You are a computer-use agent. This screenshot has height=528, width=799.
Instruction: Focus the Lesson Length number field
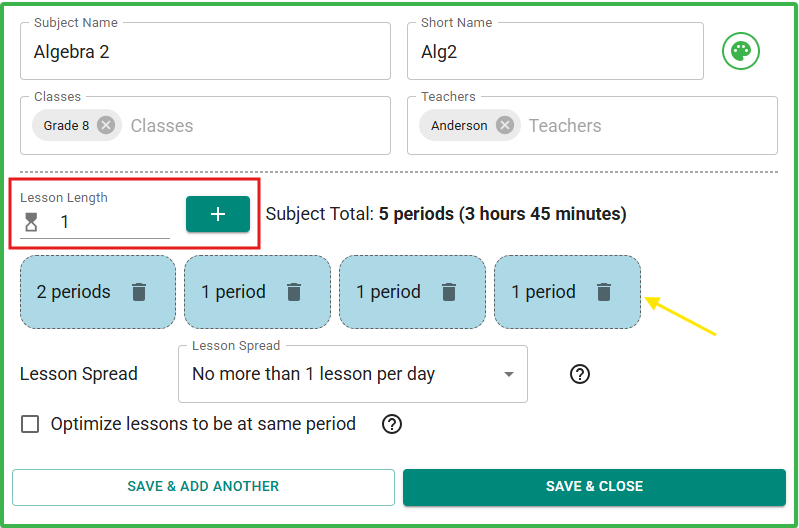[x=110, y=222]
